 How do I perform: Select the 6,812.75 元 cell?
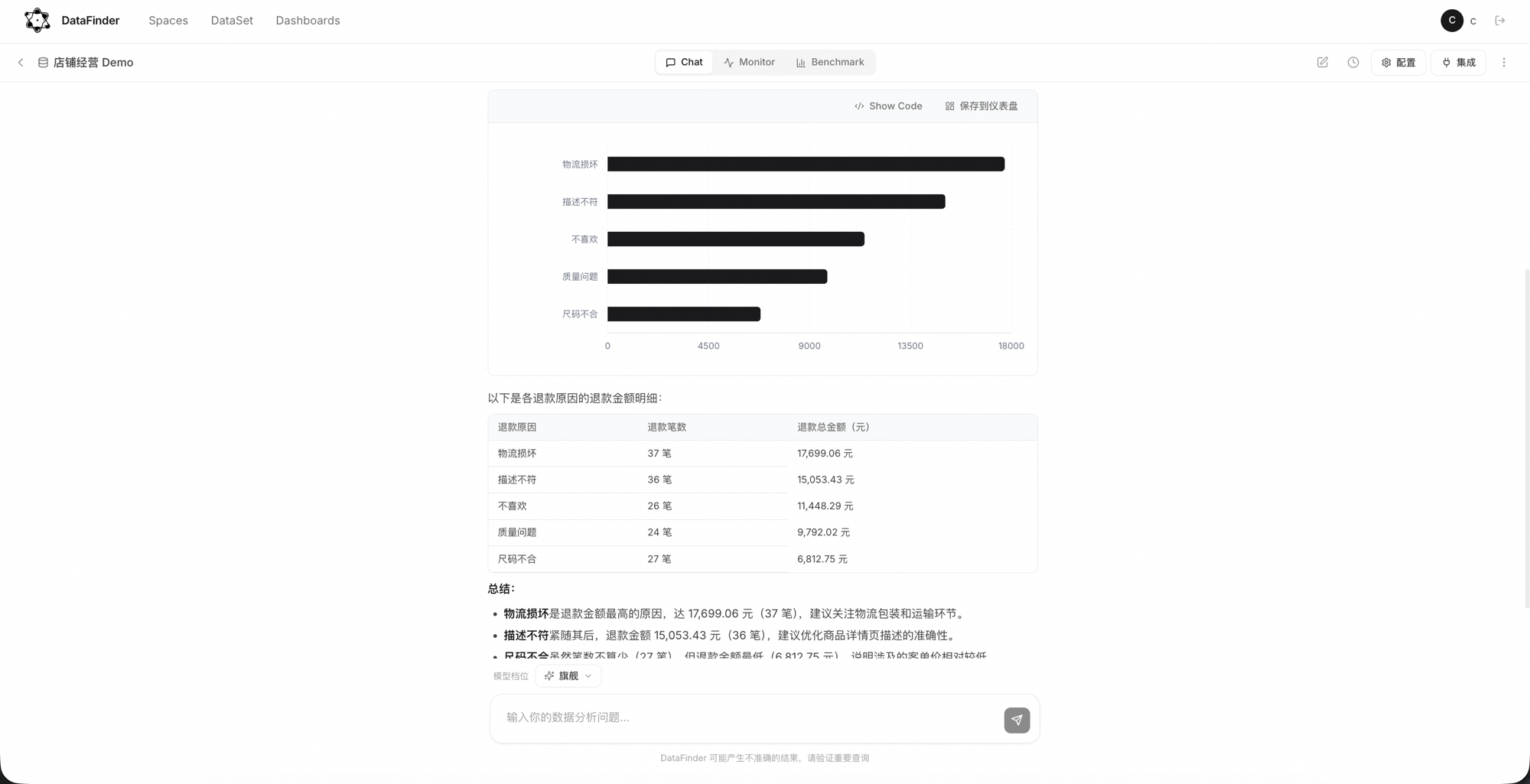click(822, 559)
